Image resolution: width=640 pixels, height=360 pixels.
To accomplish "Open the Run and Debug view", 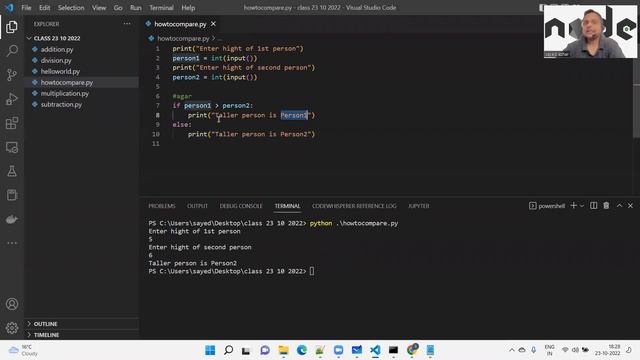I will point(12,99).
